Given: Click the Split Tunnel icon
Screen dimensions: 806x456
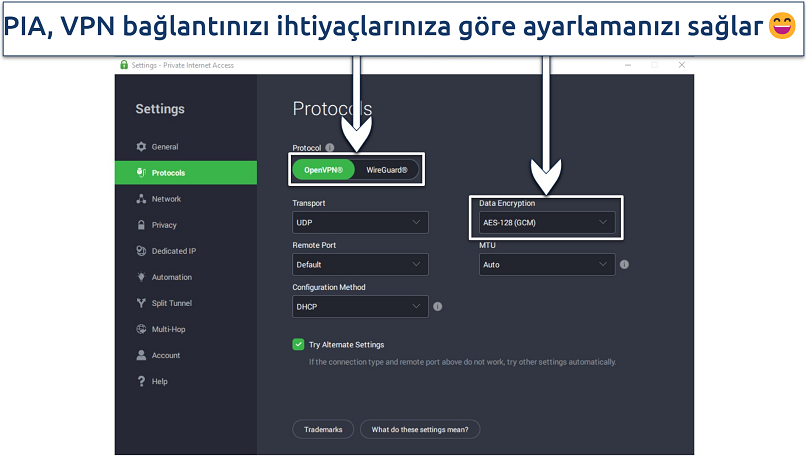Looking at the screenshot, I should (141, 303).
